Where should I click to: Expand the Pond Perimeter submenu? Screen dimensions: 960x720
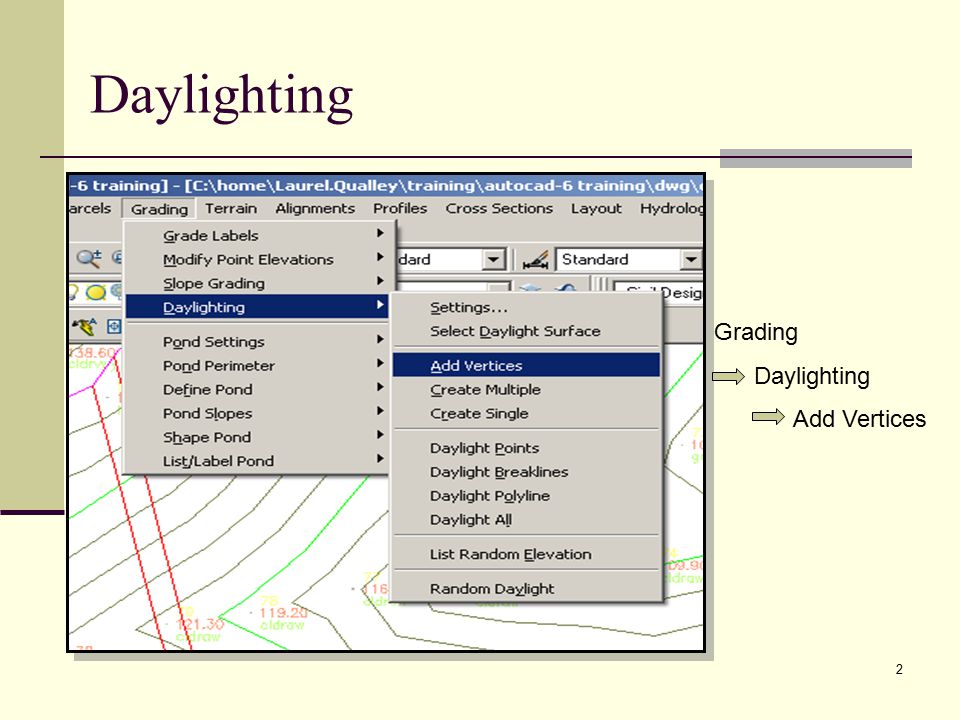point(257,365)
